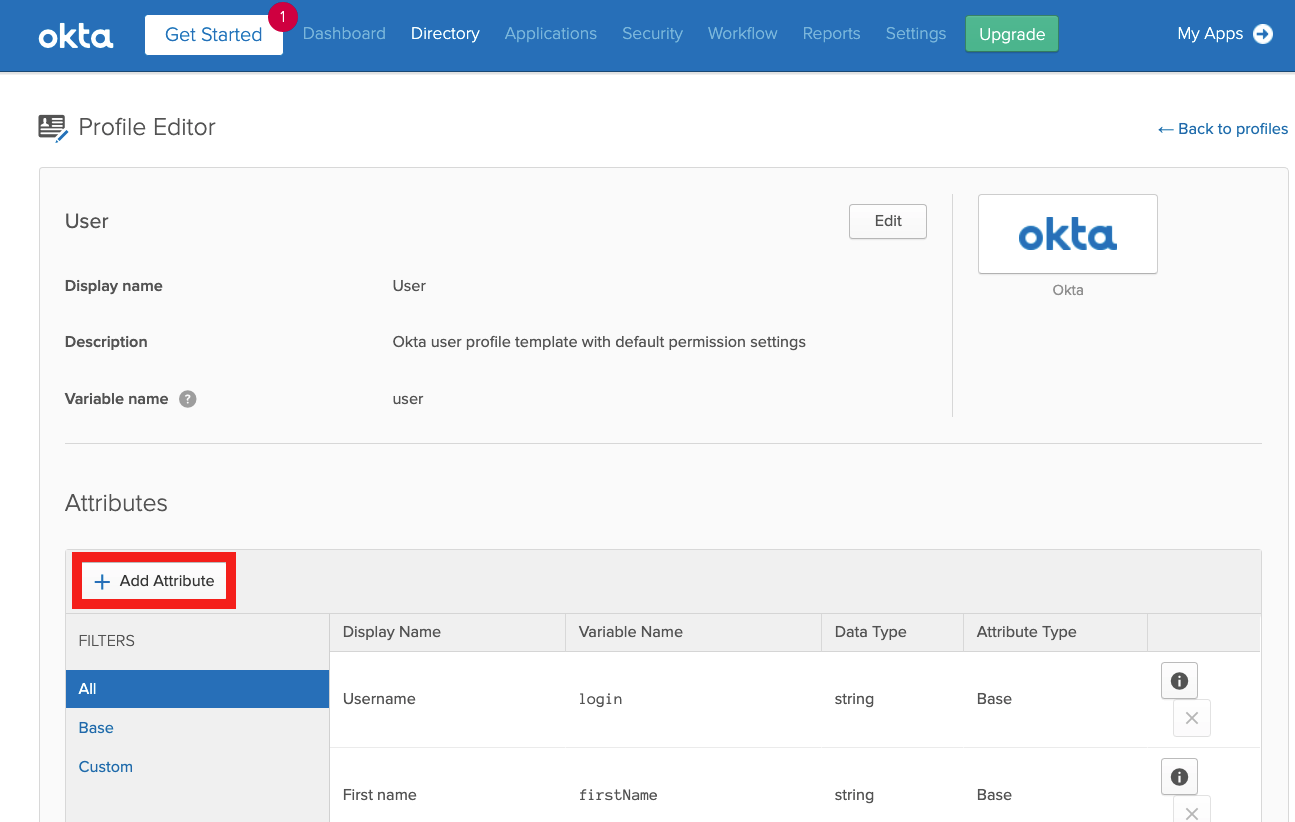Go back to profiles link
1295x822 pixels.
pyautogui.click(x=1222, y=129)
